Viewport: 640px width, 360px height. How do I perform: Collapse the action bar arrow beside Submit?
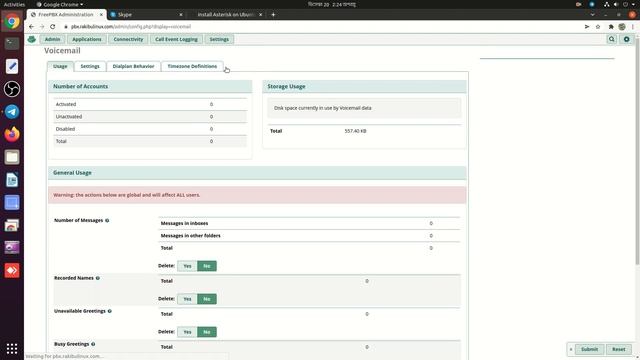pyautogui.click(x=571, y=349)
